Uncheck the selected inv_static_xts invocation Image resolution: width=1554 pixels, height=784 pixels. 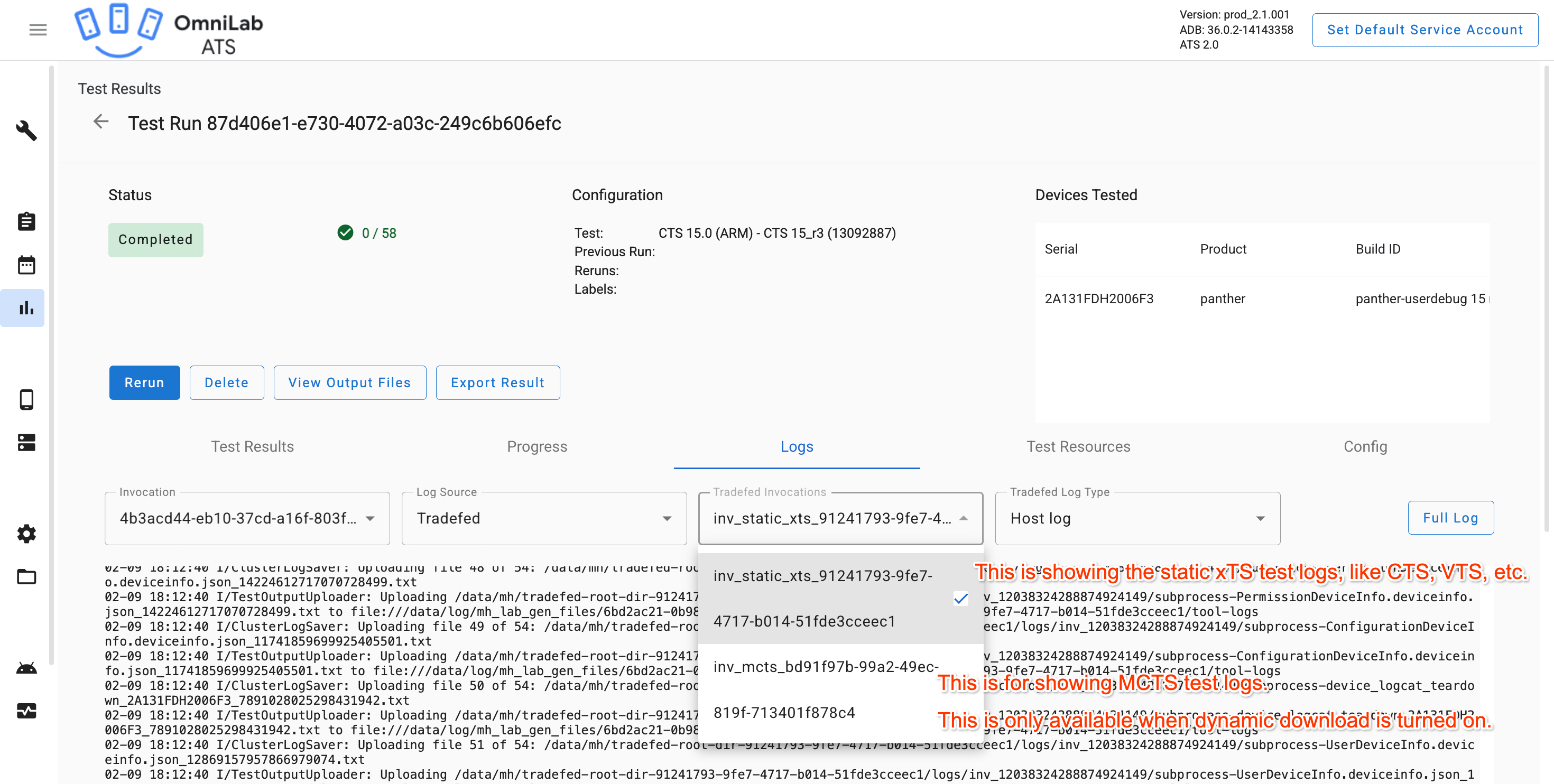click(x=960, y=599)
